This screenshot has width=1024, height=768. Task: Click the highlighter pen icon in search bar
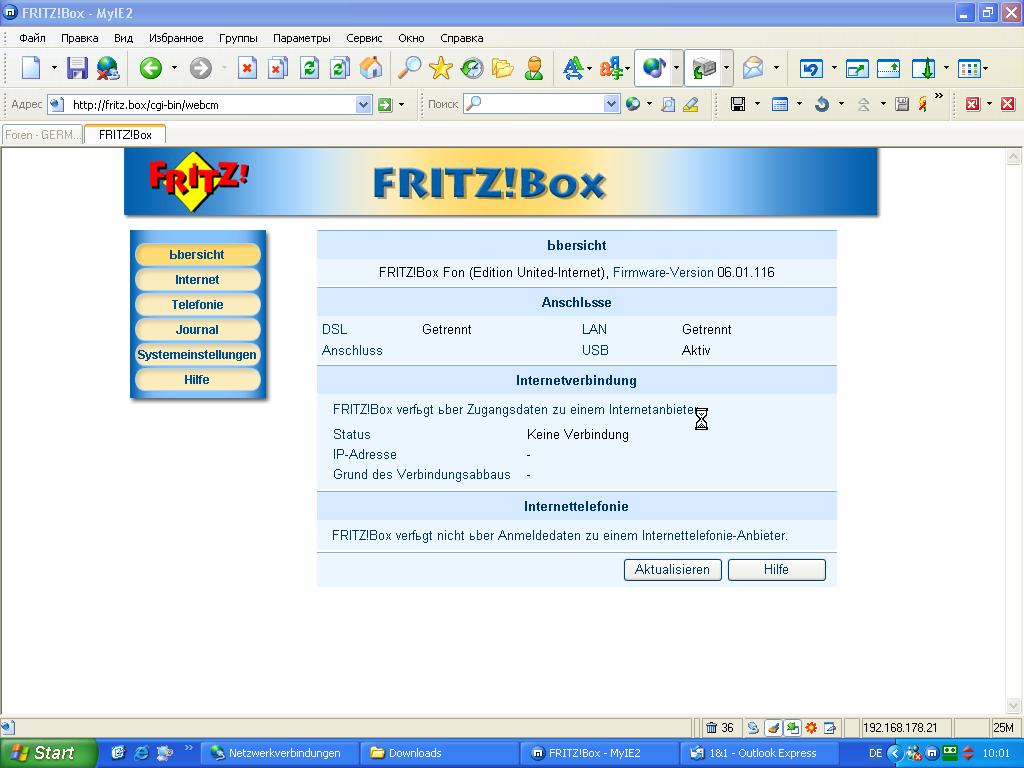[690, 104]
